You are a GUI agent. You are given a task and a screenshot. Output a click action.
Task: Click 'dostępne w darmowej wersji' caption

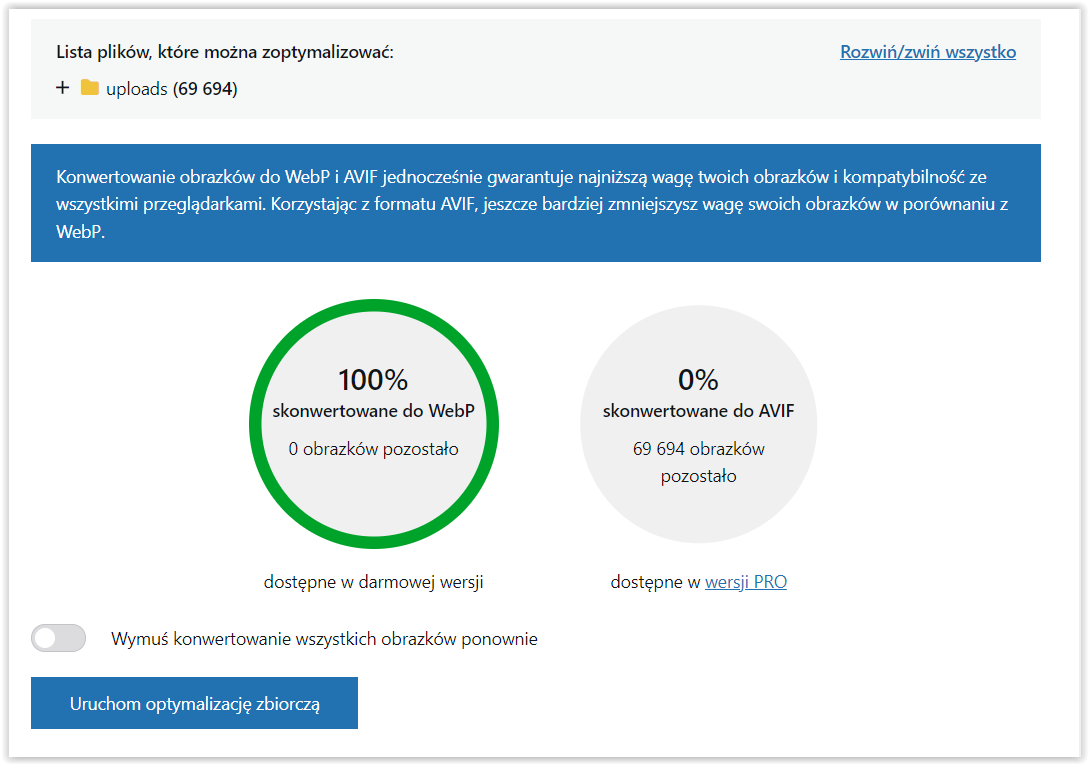coord(374,582)
